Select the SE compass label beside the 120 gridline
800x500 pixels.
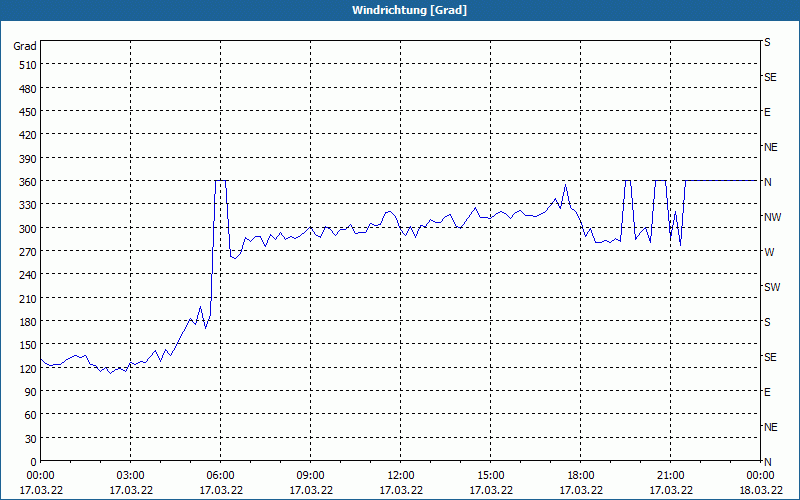[770, 357]
